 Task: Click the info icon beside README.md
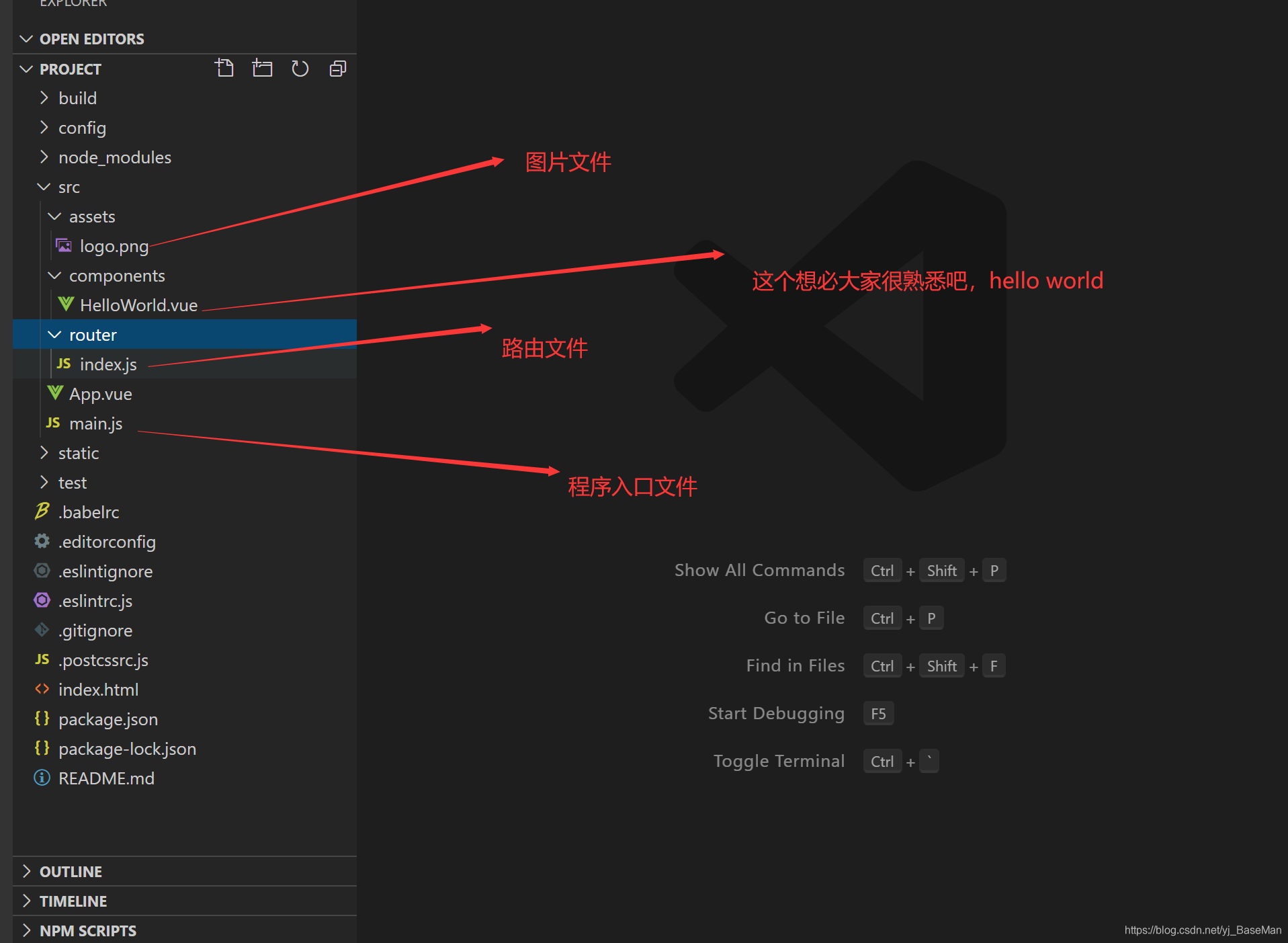pyautogui.click(x=42, y=778)
